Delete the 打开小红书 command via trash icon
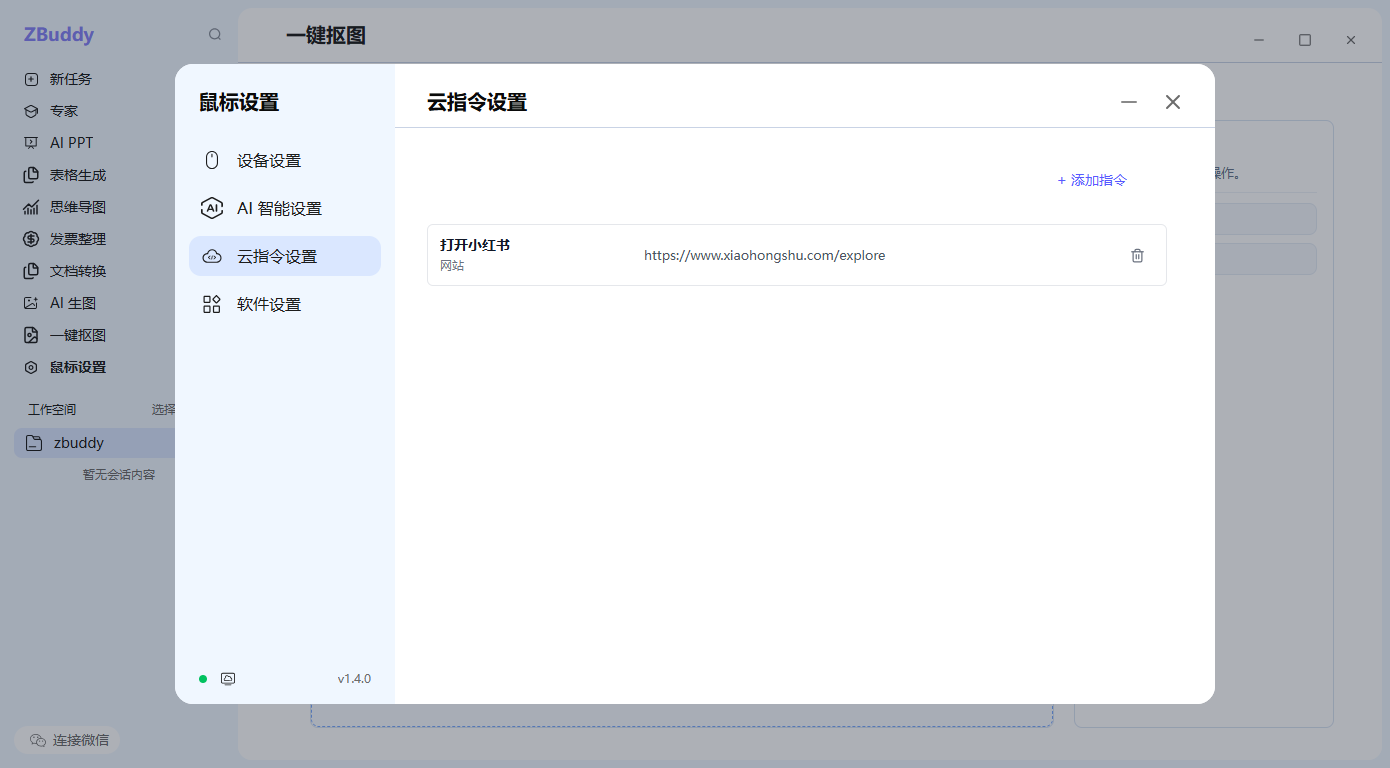Screen dimensions: 1390x768 click(x=1137, y=255)
